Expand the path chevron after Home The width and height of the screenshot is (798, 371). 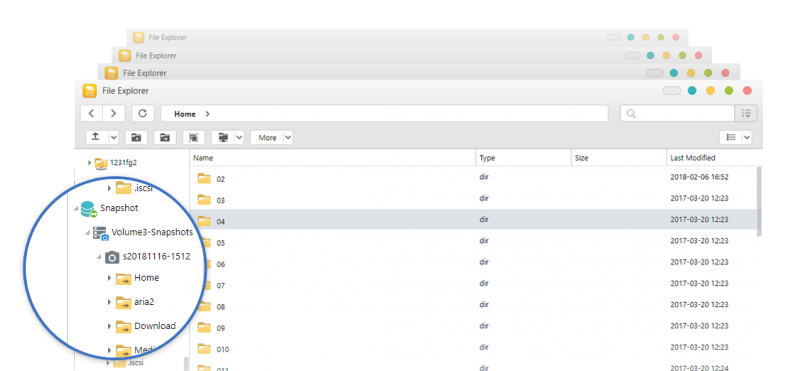pyautogui.click(x=207, y=114)
